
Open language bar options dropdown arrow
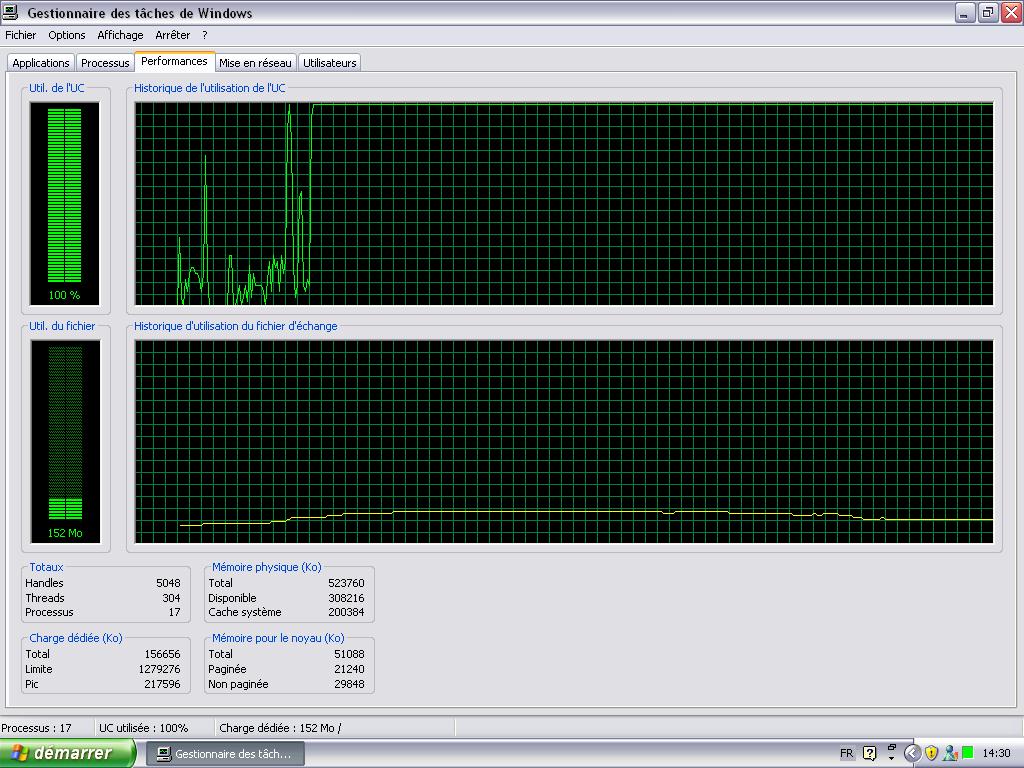pos(891,758)
